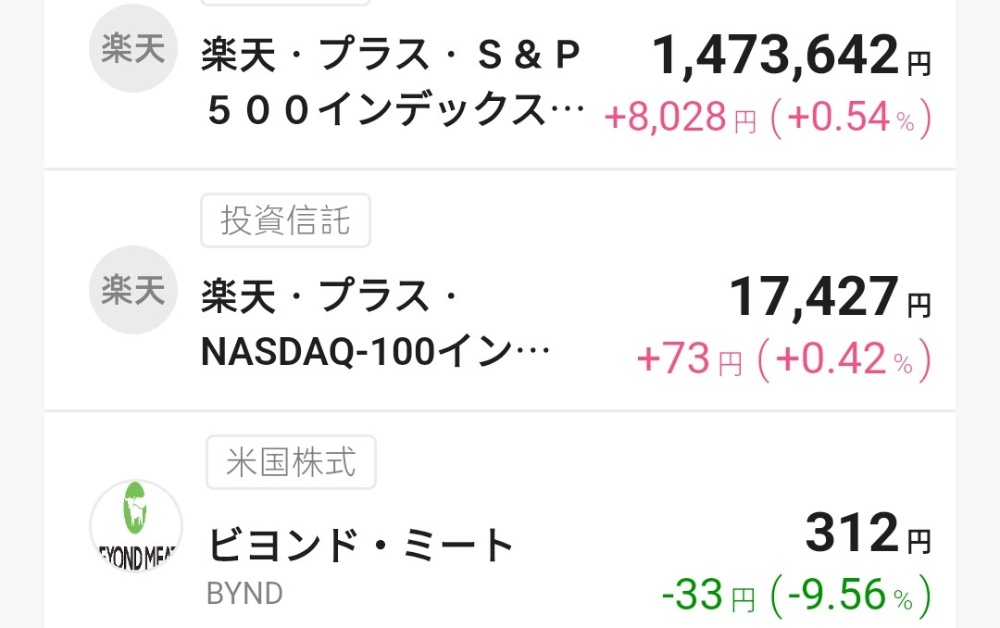Tap the +73円 gain value
This screenshot has width=1000, height=628.
(689, 359)
